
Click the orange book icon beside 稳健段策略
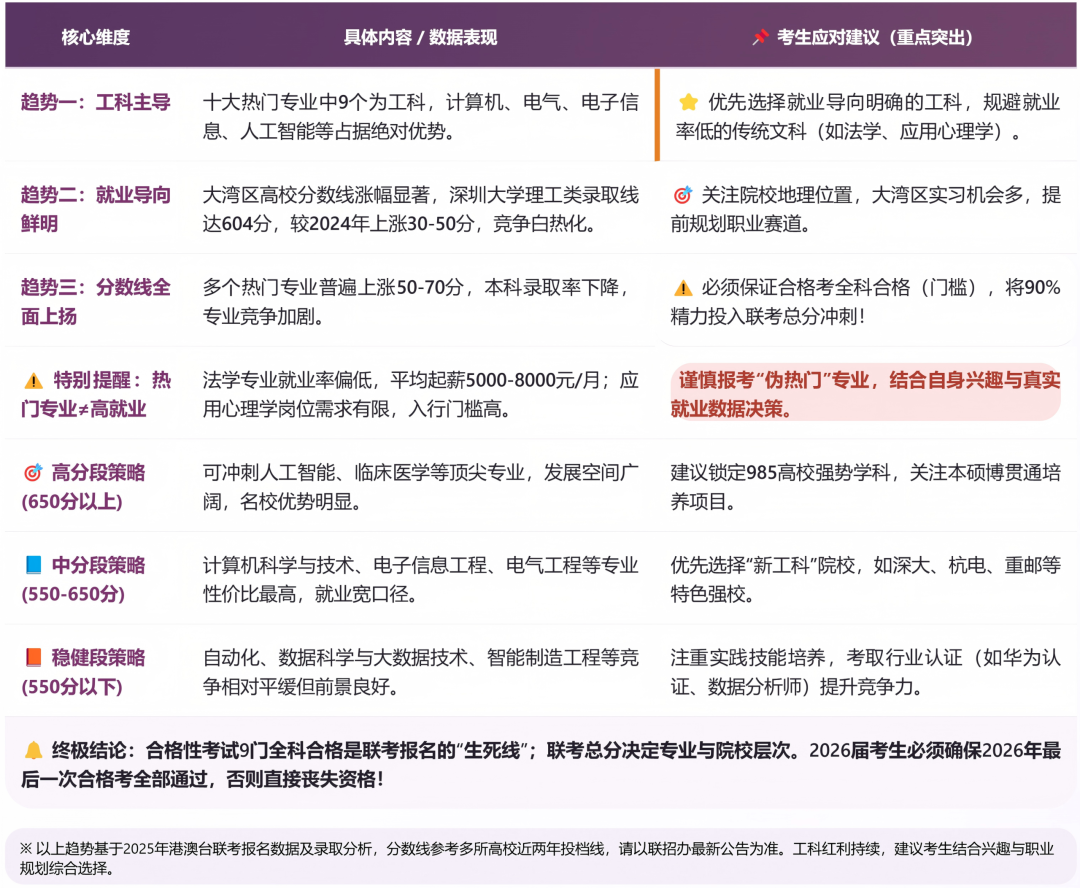click(33, 658)
